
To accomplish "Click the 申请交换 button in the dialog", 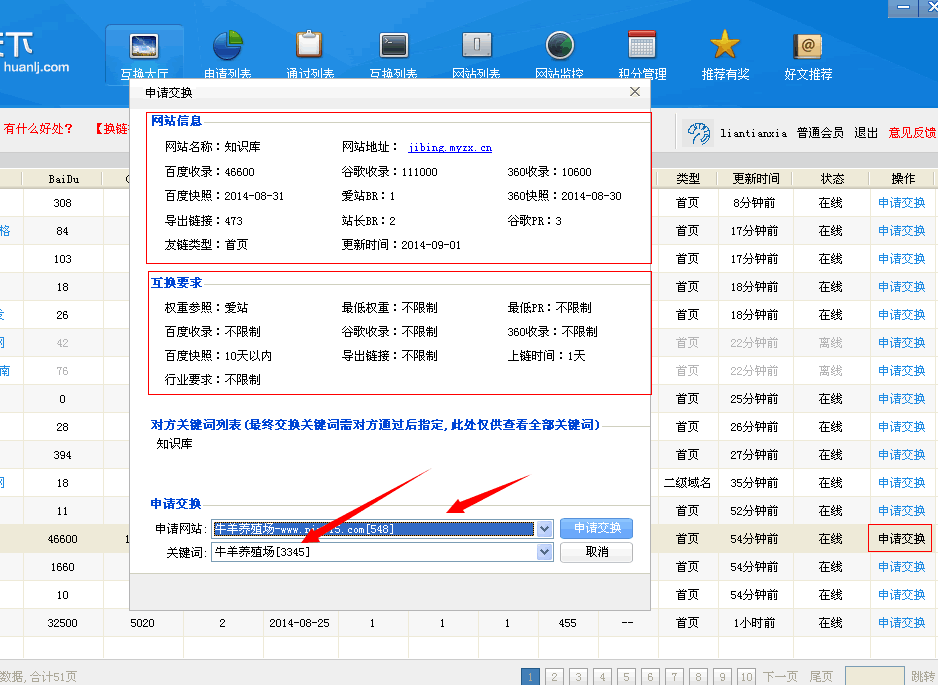I will [x=596, y=529].
